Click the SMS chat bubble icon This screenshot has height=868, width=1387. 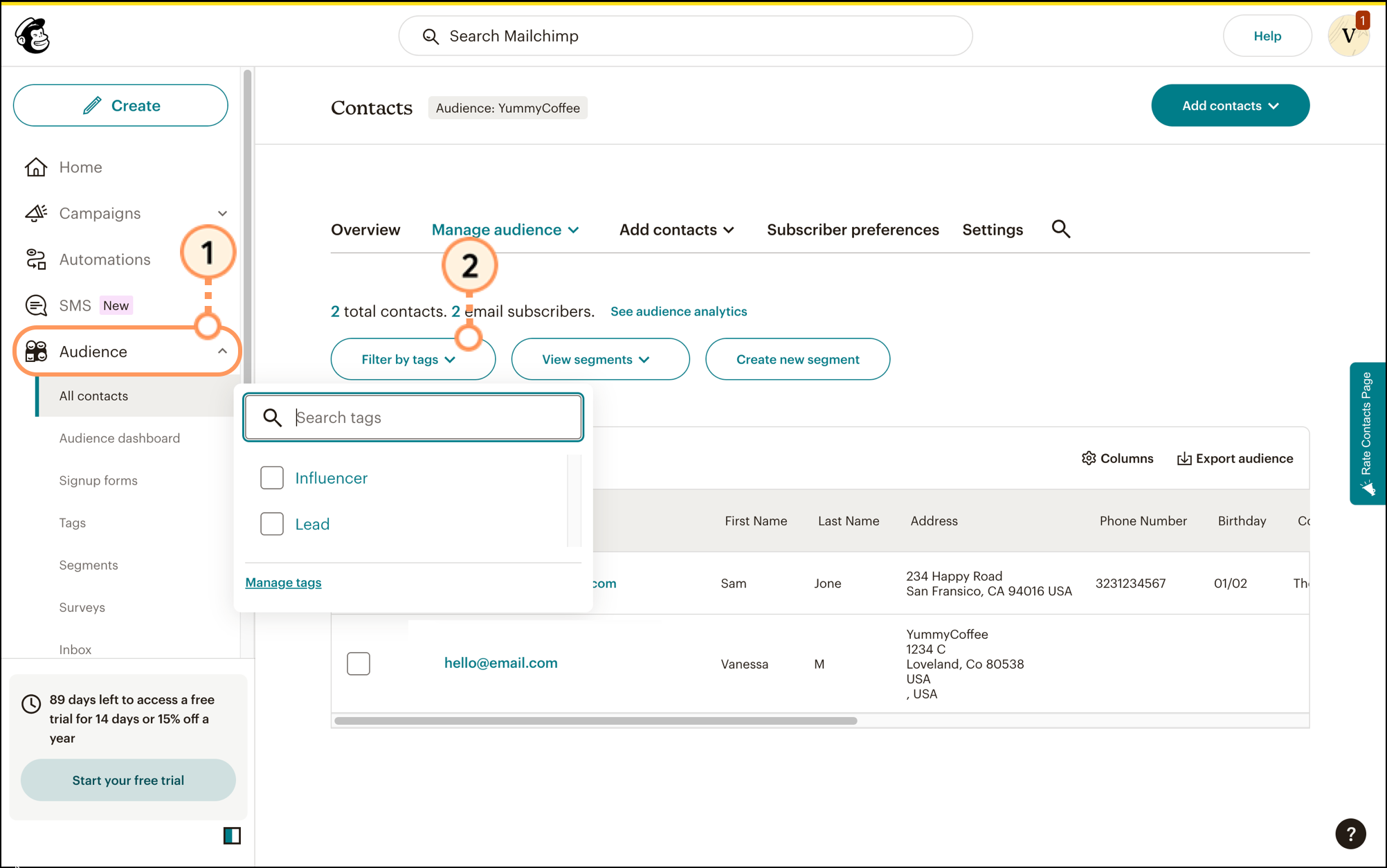(x=36, y=305)
